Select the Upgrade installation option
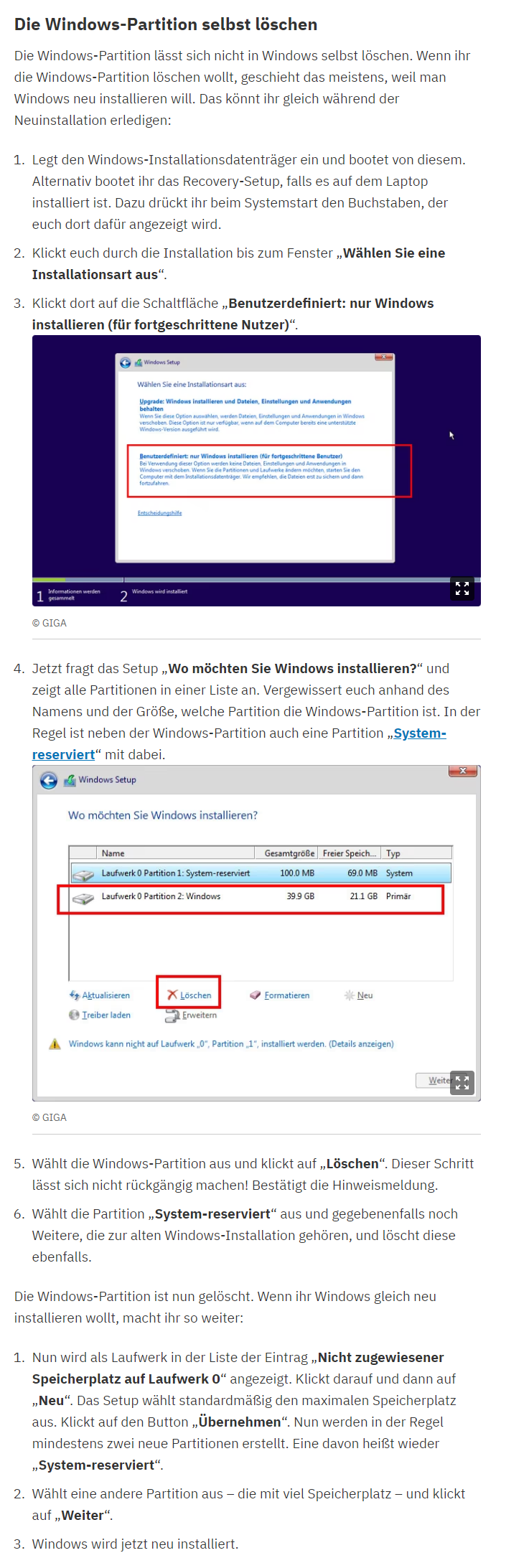 tap(252, 416)
